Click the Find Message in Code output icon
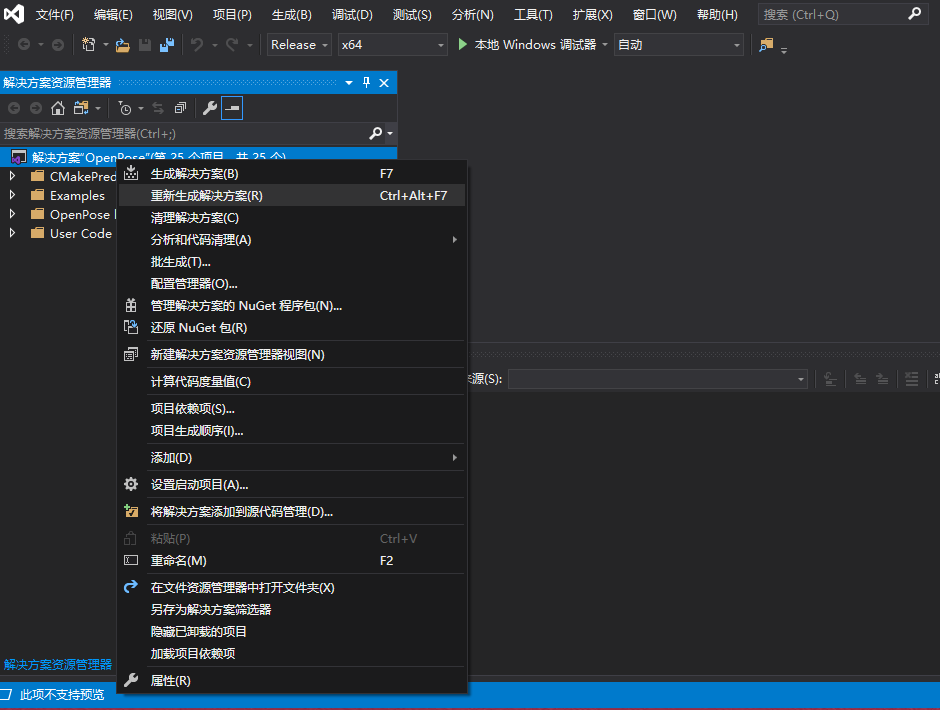The width and height of the screenshot is (940, 710). [x=830, y=379]
